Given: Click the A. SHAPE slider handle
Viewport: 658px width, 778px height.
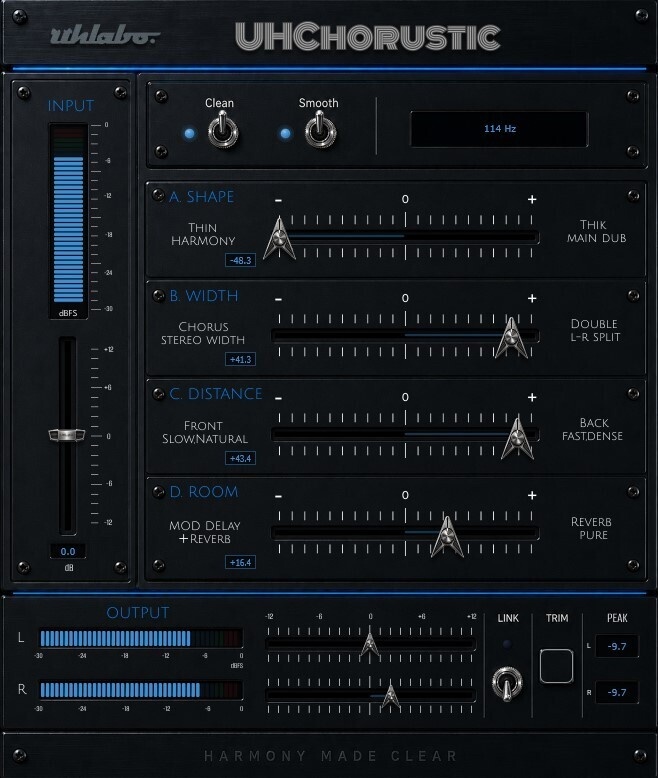Looking at the screenshot, I should coord(279,238).
